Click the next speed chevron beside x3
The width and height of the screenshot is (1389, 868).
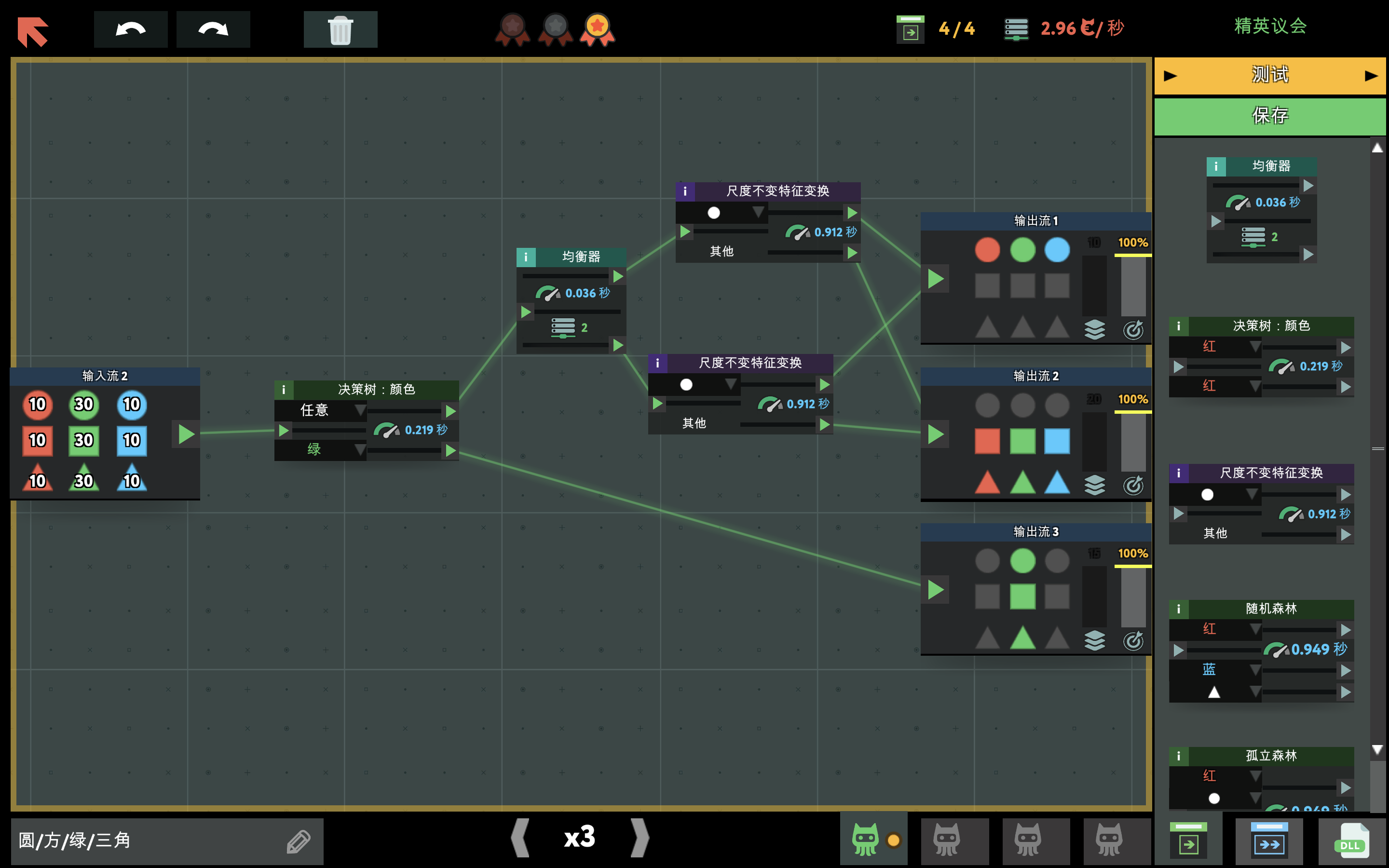tap(639, 838)
